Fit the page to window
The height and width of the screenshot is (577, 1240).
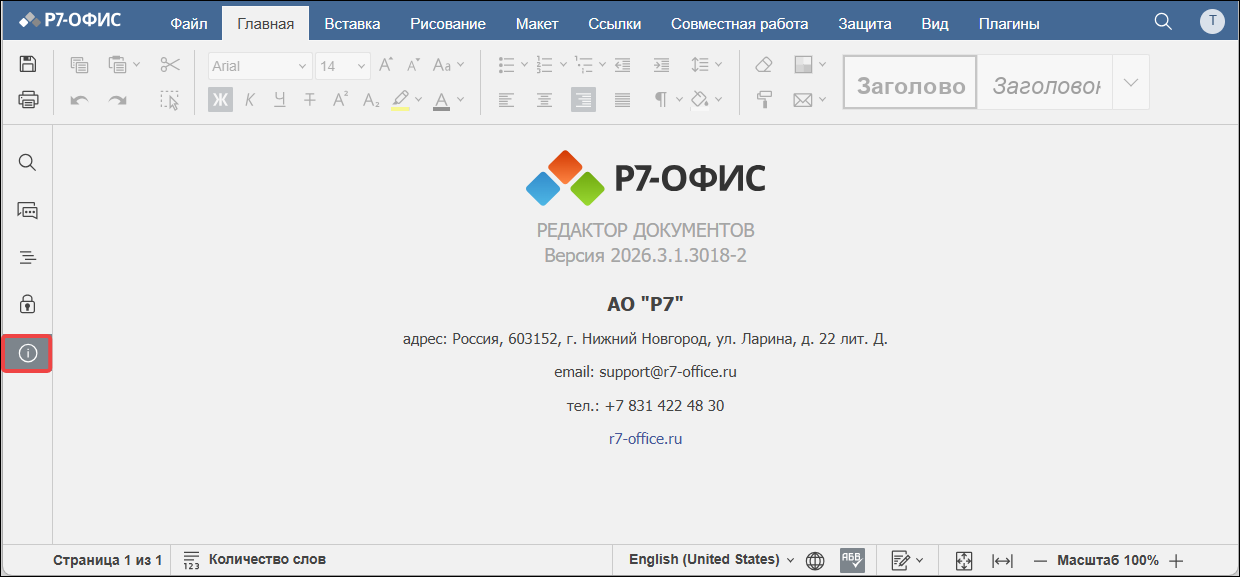click(x=964, y=560)
